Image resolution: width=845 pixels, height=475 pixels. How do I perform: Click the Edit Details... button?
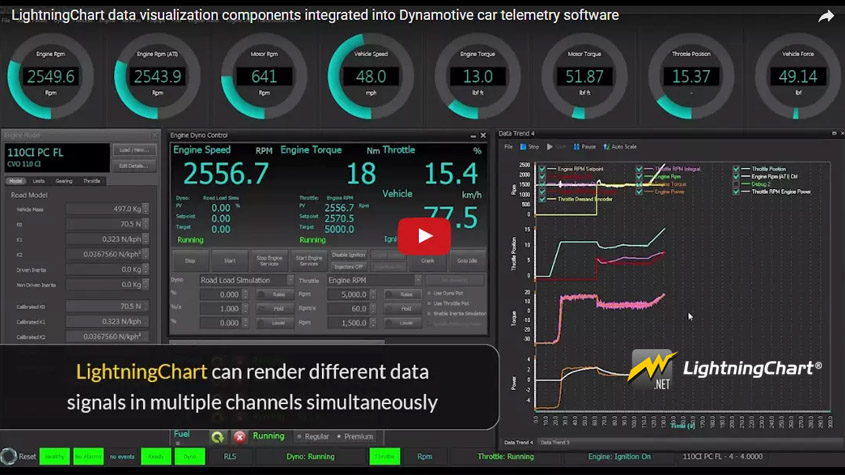click(134, 166)
